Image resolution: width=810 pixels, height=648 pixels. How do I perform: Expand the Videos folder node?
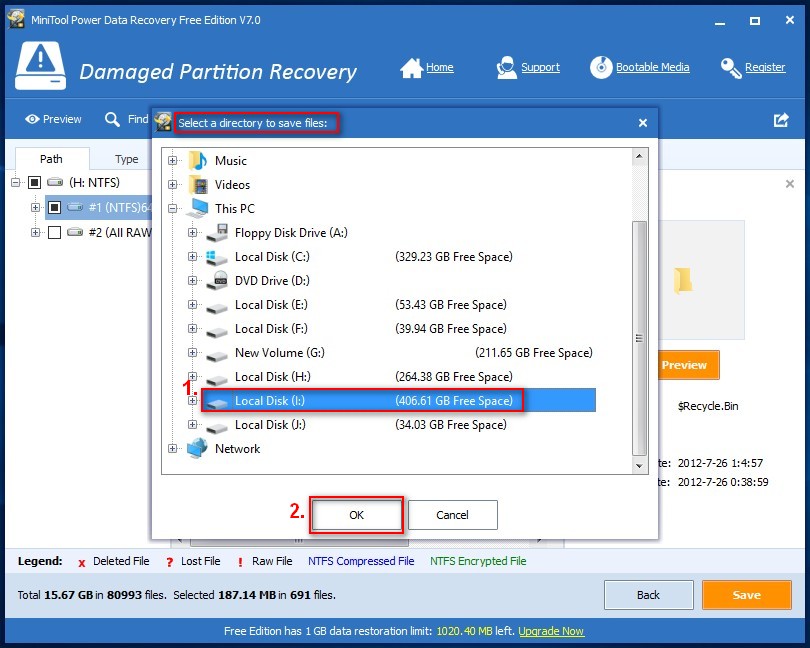(173, 184)
